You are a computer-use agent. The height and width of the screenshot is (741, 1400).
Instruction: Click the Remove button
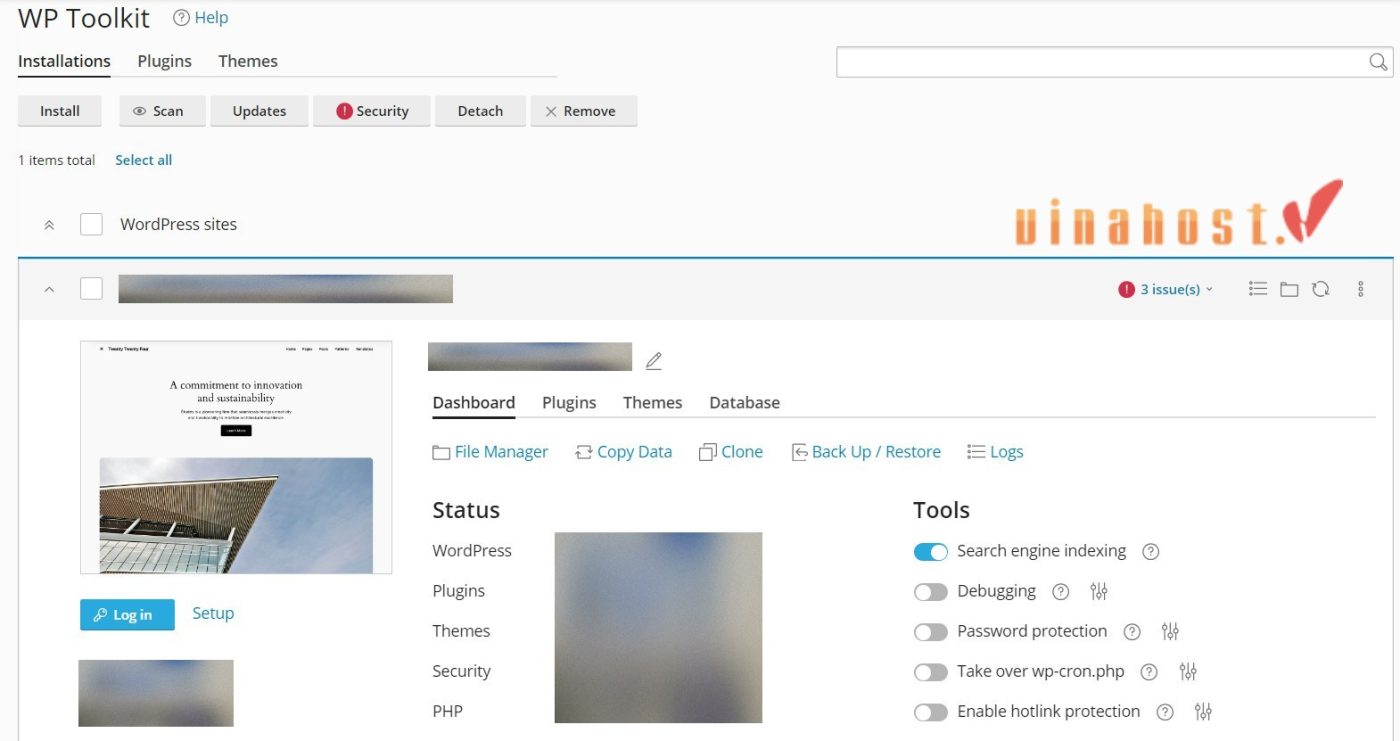pos(584,111)
